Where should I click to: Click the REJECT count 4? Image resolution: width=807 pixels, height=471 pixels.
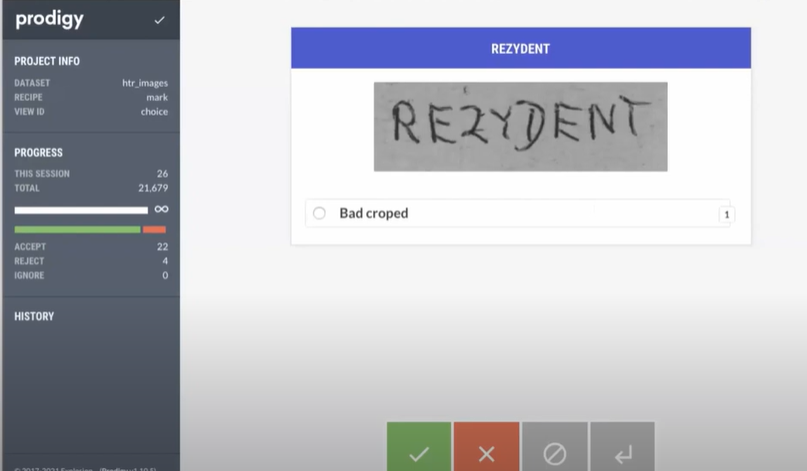point(165,261)
